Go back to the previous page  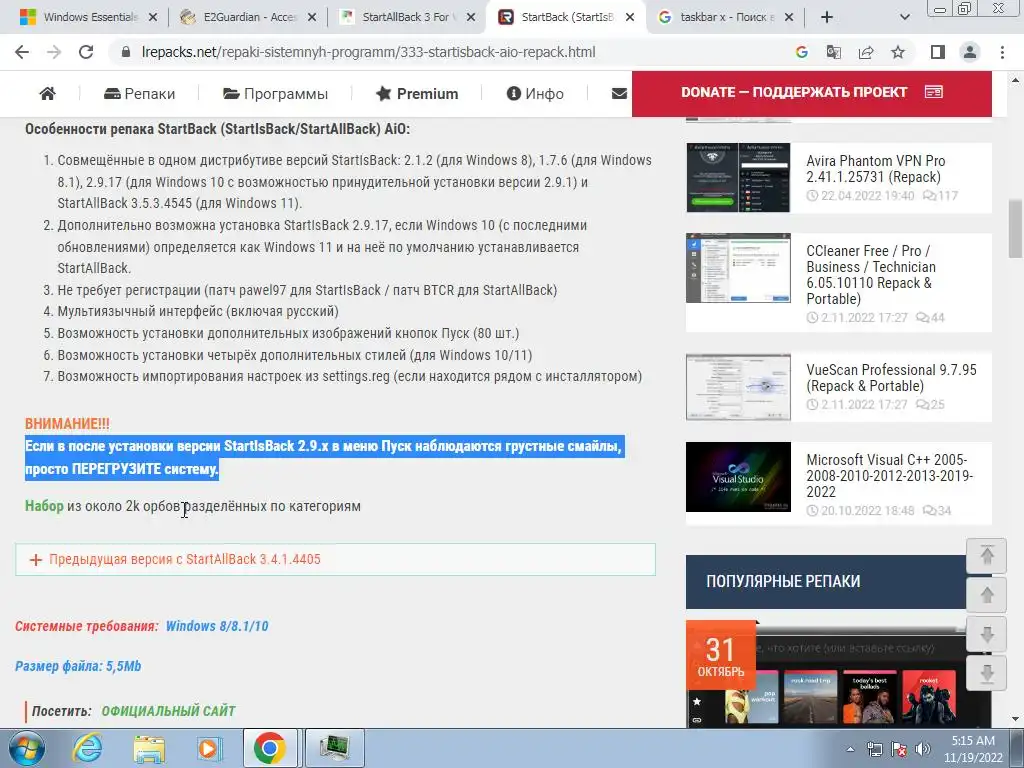[x=22, y=52]
